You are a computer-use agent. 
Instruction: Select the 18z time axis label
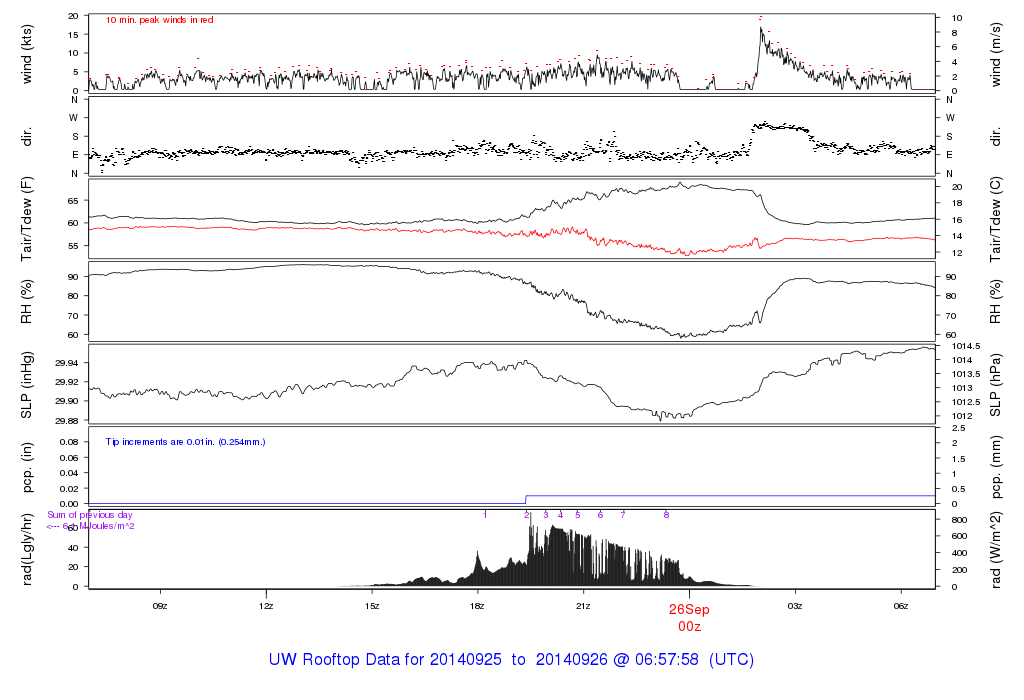(x=478, y=606)
